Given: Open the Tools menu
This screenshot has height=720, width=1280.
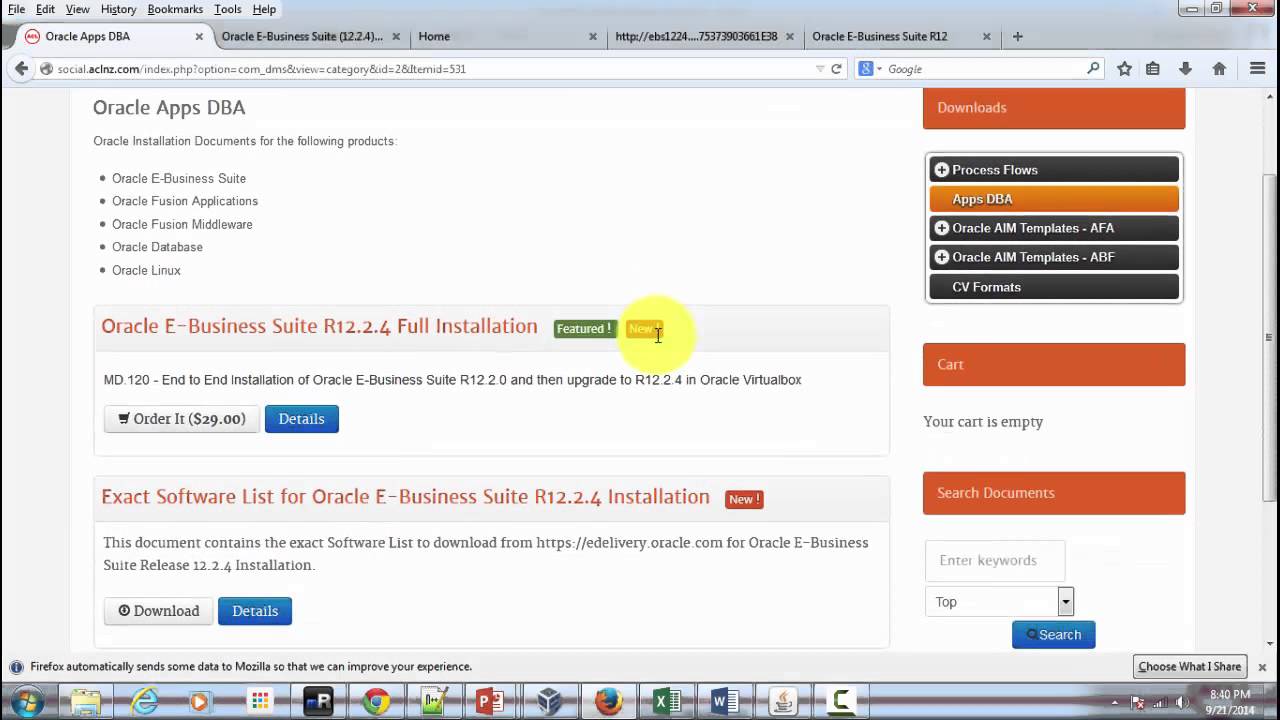Looking at the screenshot, I should tap(228, 9).
